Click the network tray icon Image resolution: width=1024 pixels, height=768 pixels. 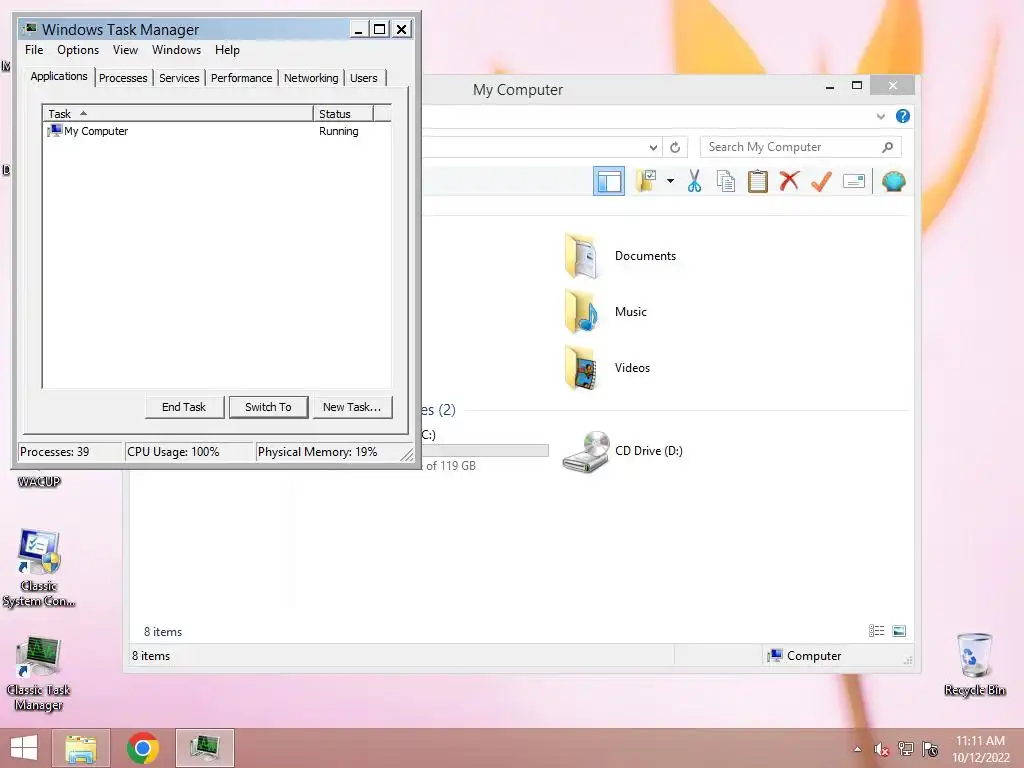(x=906, y=749)
